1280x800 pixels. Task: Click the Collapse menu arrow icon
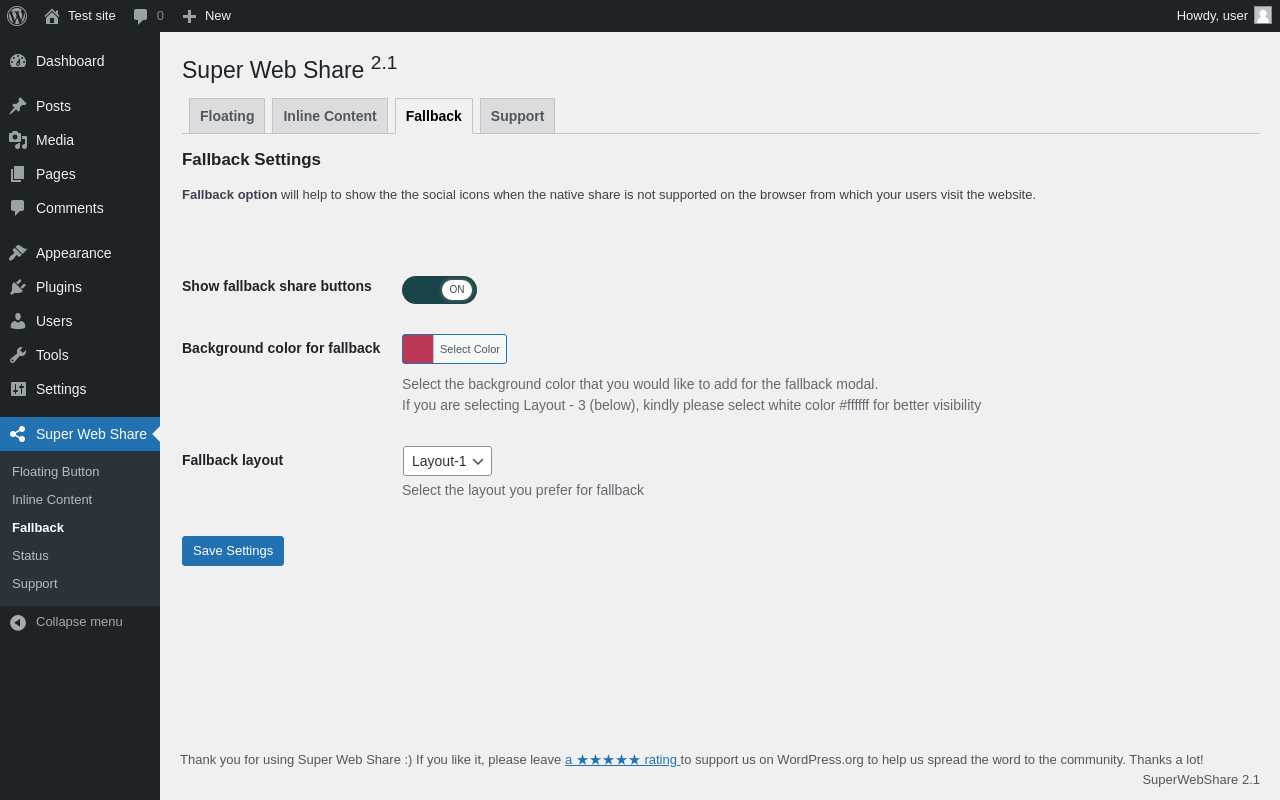tap(18, 622)
